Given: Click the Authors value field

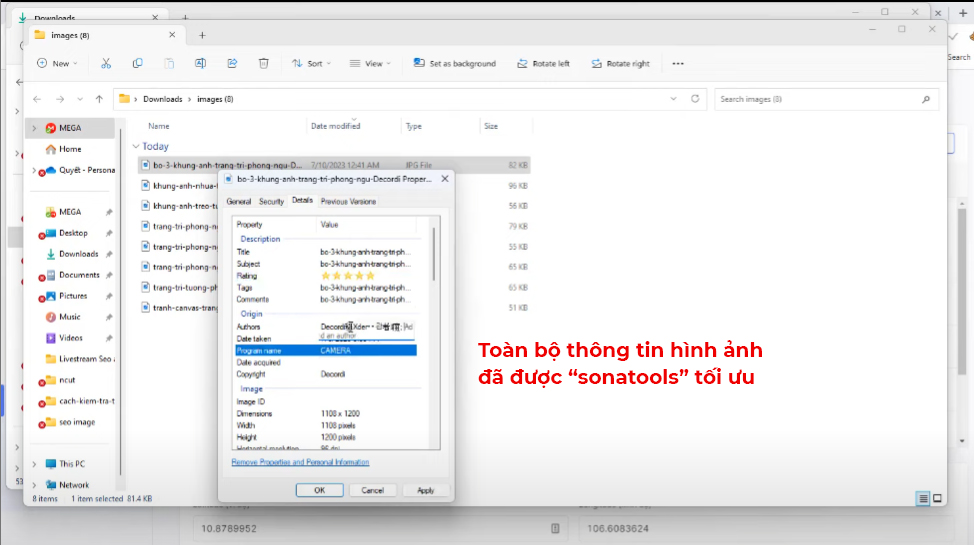Looking at the screenshot, I should click(x=366, y=327).
